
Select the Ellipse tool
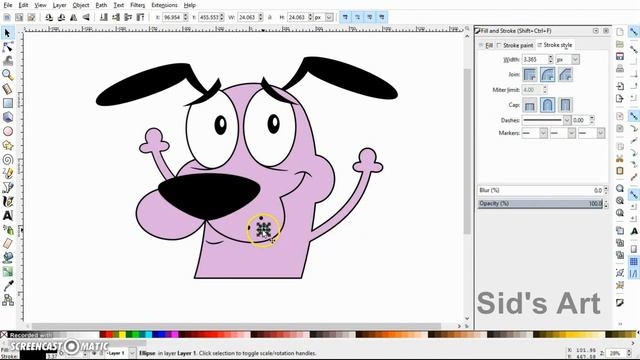[7, 131]
